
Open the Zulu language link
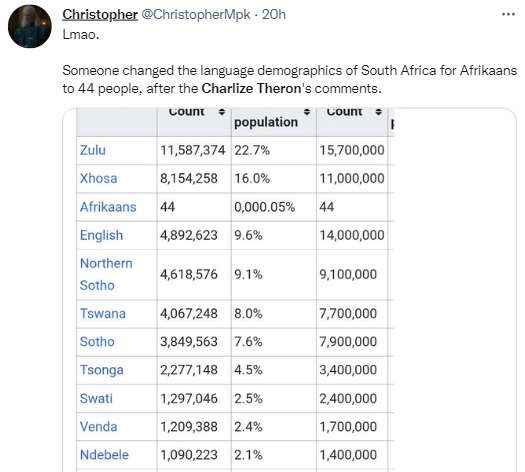point(93,150)
